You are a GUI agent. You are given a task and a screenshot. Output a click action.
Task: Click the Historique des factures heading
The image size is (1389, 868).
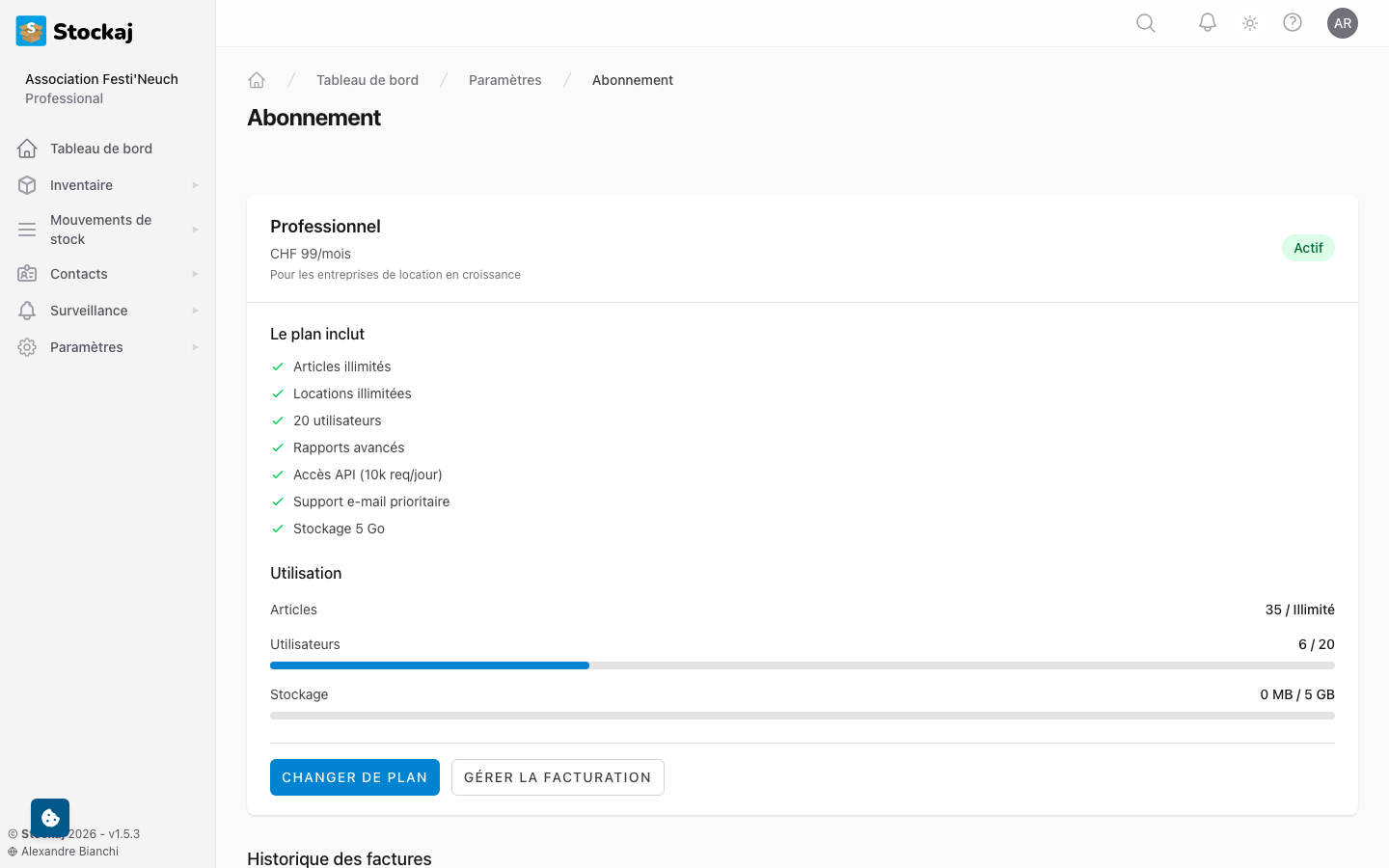point(340,858)
